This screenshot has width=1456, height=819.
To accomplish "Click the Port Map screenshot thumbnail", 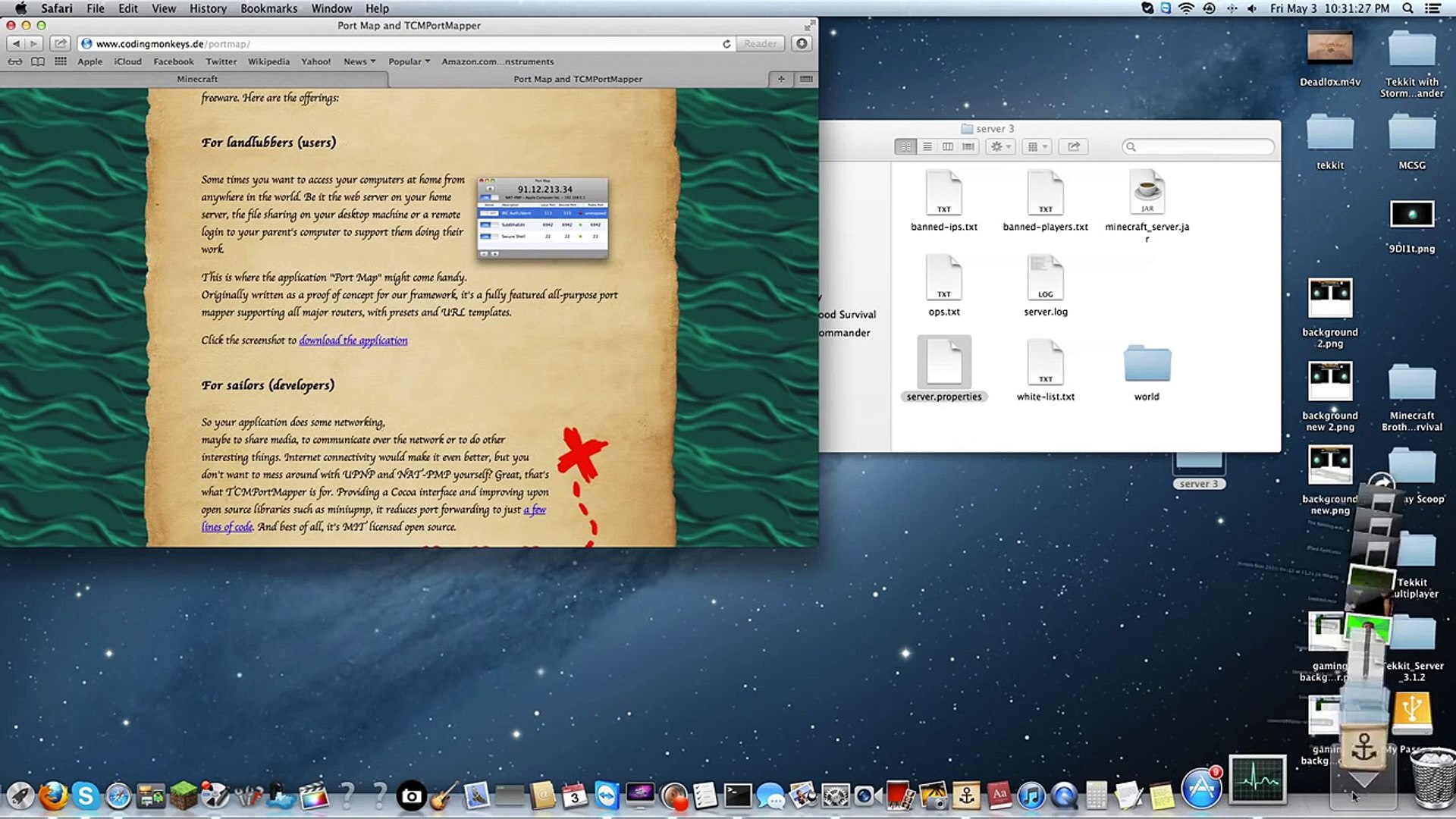I will click(542, 218).
